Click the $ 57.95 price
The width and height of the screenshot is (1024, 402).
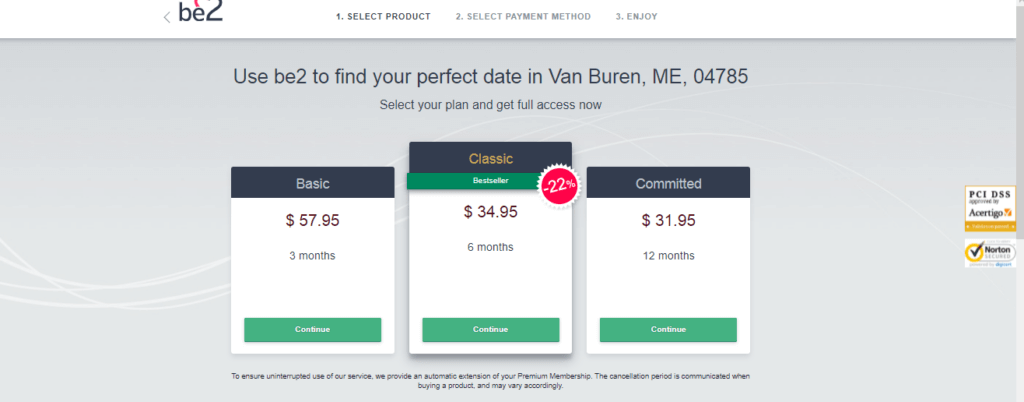tap(312, 221)
